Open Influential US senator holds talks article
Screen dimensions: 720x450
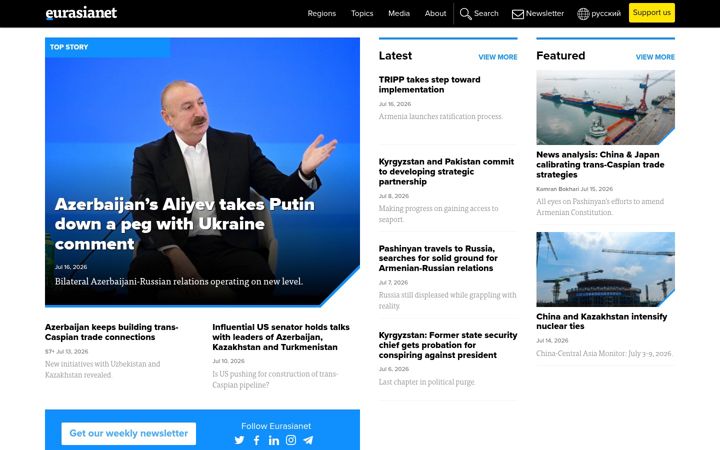[281, 337]
